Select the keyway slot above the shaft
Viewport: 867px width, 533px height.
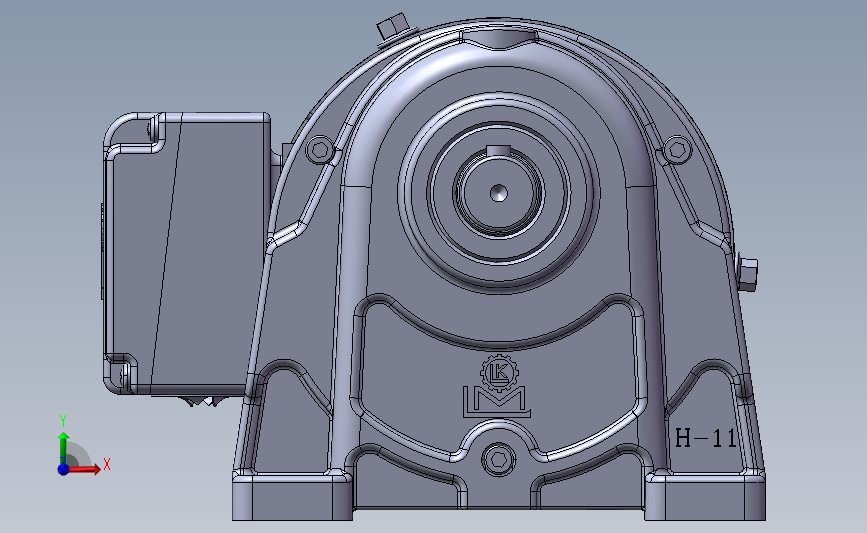(498, 150)
